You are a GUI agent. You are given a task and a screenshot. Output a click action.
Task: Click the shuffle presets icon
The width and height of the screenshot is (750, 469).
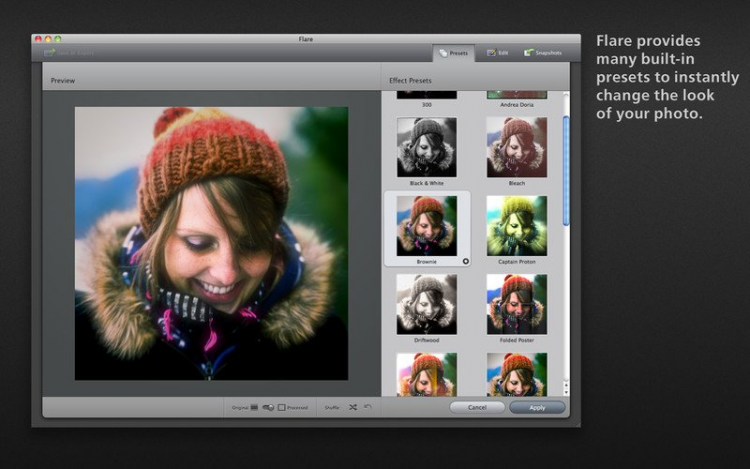353,407
